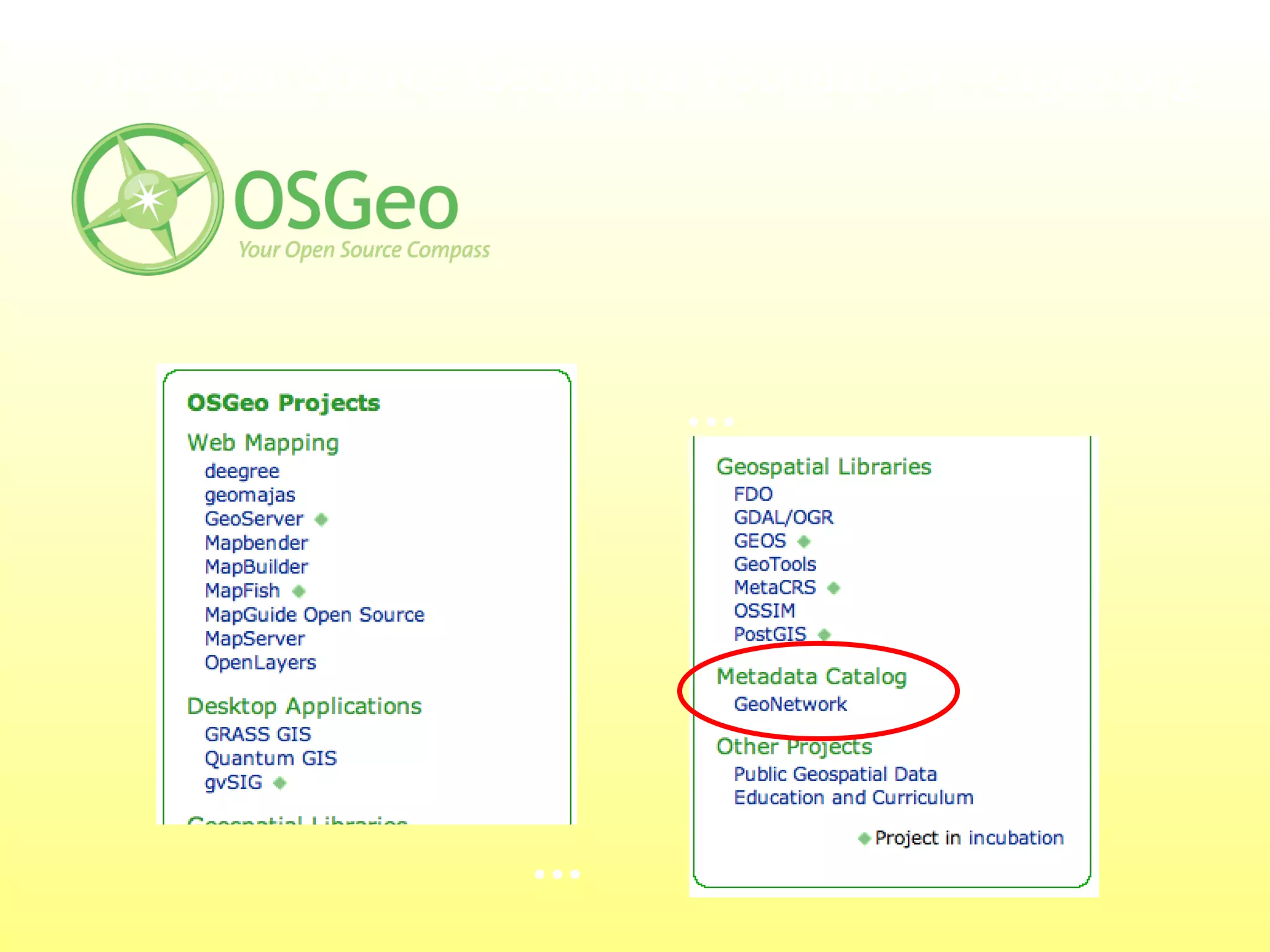Click the Desktop Applications heading
The image size is (1270, 952).
click(x=304, y=707)
